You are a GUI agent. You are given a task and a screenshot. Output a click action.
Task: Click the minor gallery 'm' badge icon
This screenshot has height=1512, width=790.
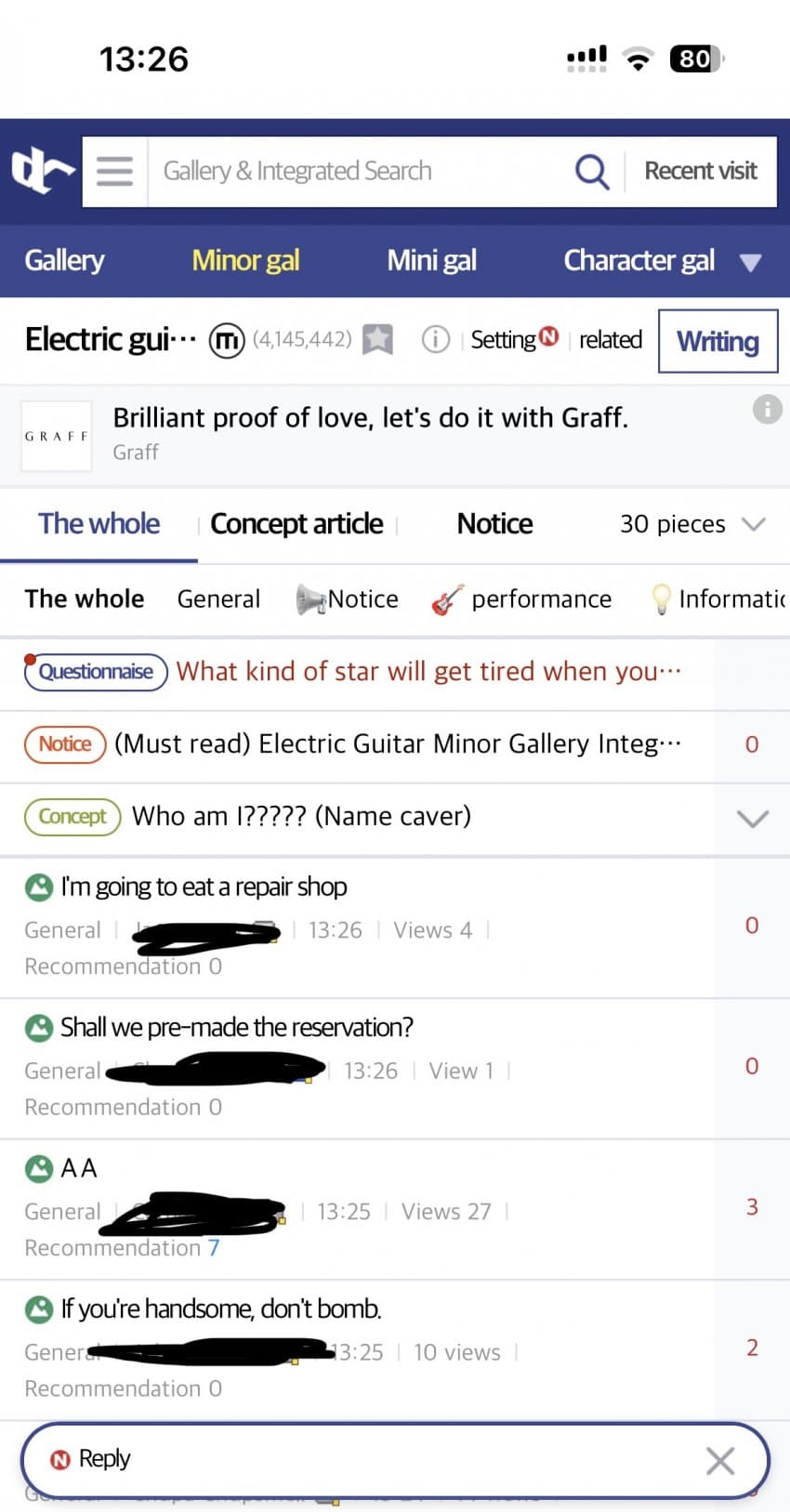(226, 340)
